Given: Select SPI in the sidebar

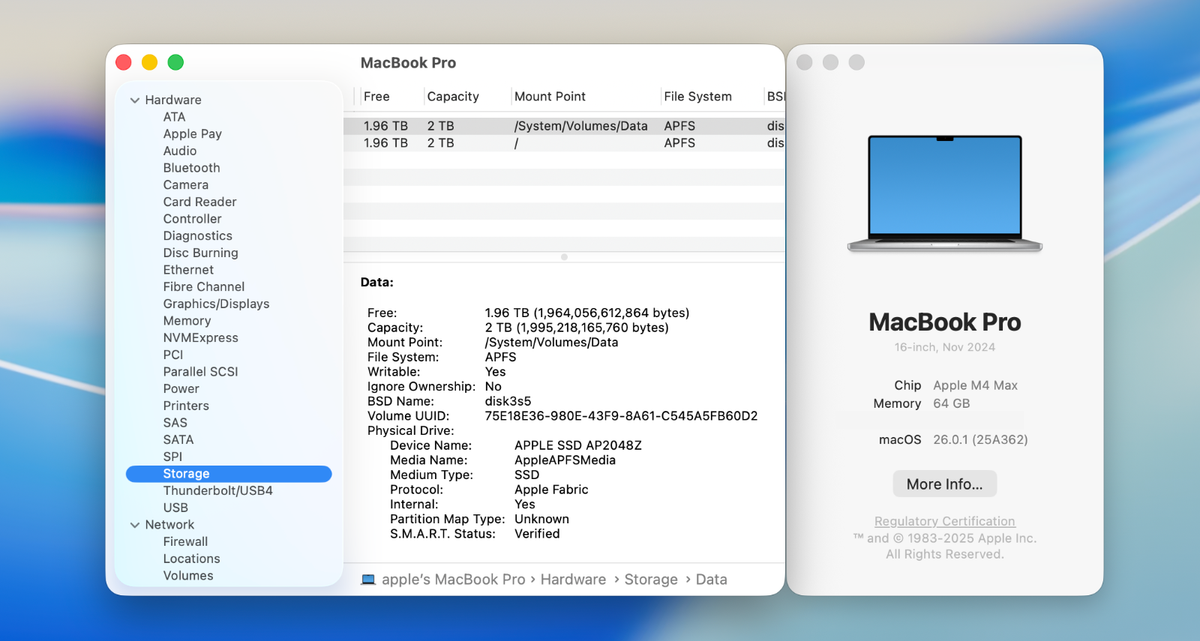Looking at the screenshot, I should click(173, 457).
